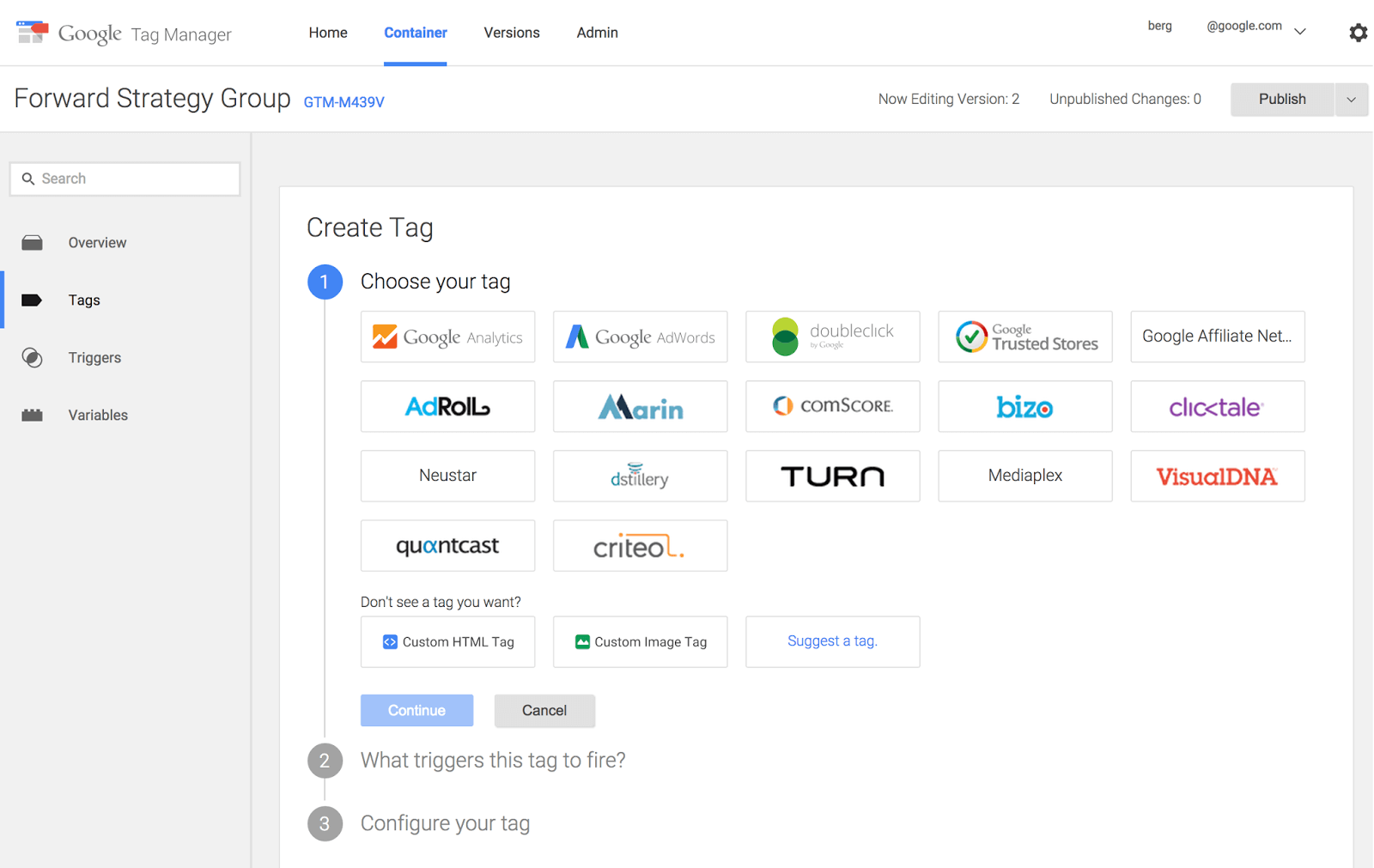Image resolution: width=1374 pixels, height=868 pixels.
Task: Click the settings gear icon
Action: pyautogui.click(x=1357, y=33)
